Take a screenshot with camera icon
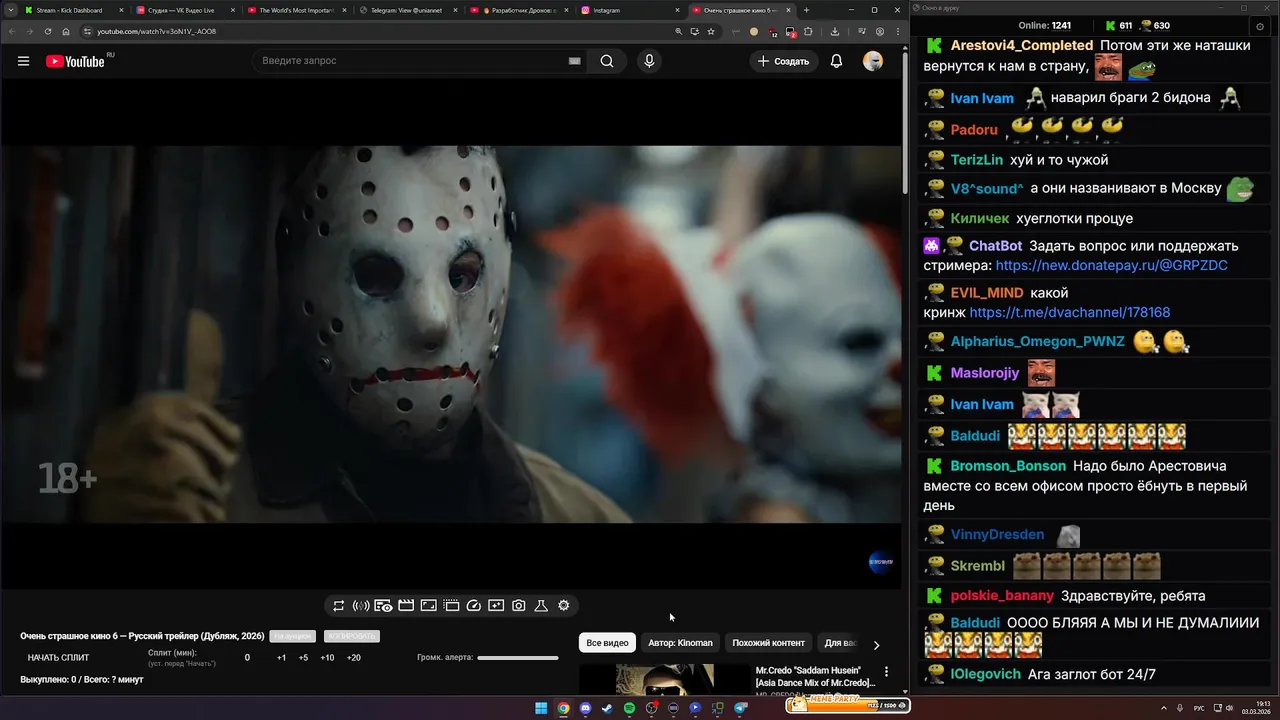The image size is (1280, 720). pos(519,605)
